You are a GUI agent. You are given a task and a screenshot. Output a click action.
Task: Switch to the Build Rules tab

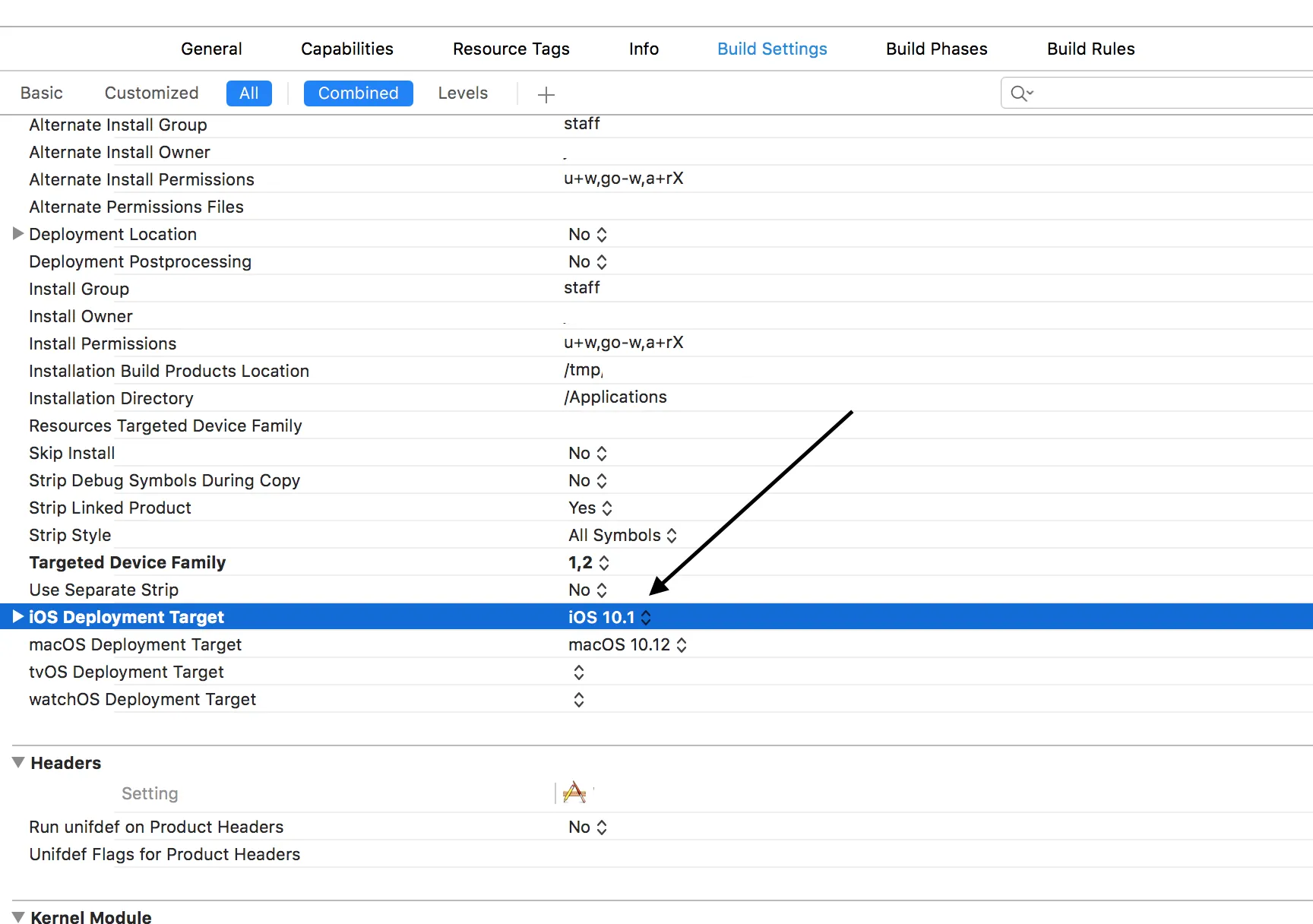coord(1091,49)
